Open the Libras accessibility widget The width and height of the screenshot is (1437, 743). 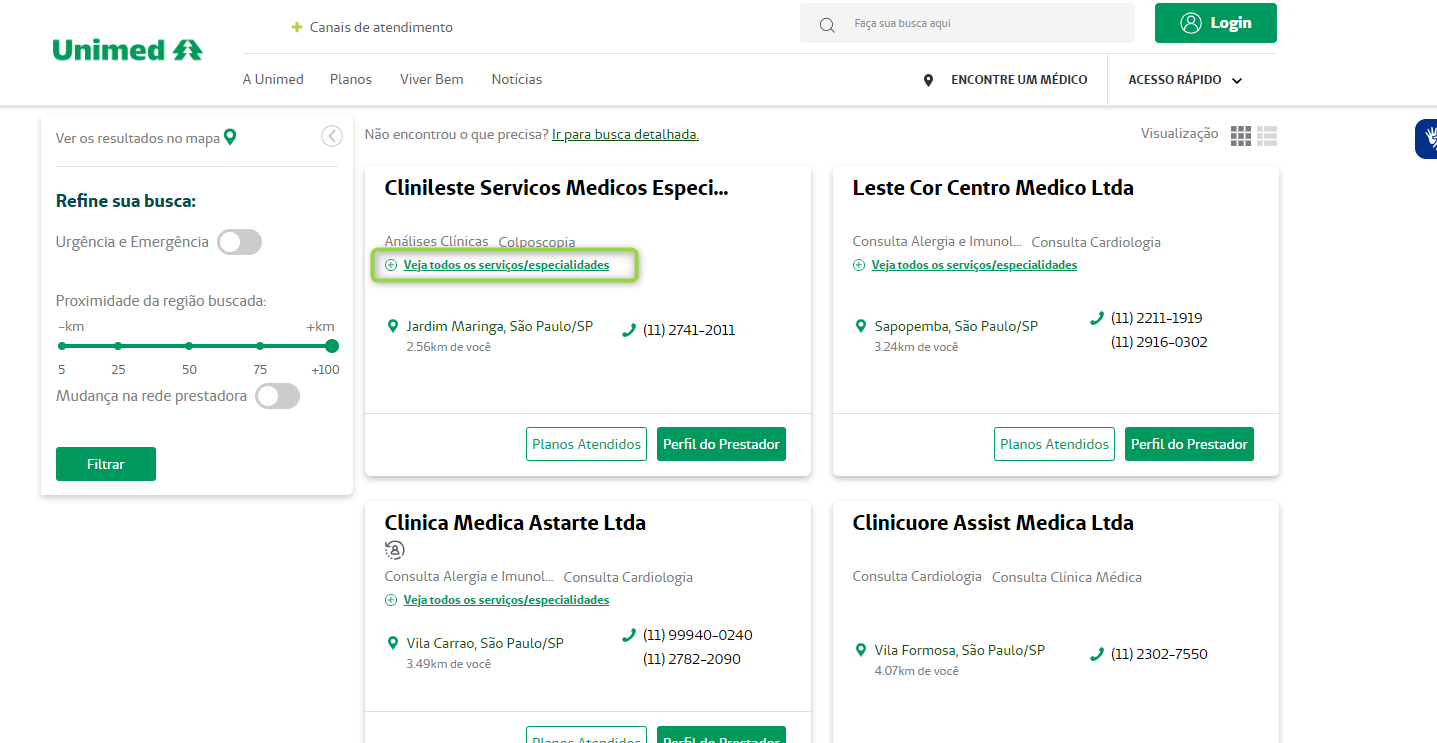[x=1426, y=139]
